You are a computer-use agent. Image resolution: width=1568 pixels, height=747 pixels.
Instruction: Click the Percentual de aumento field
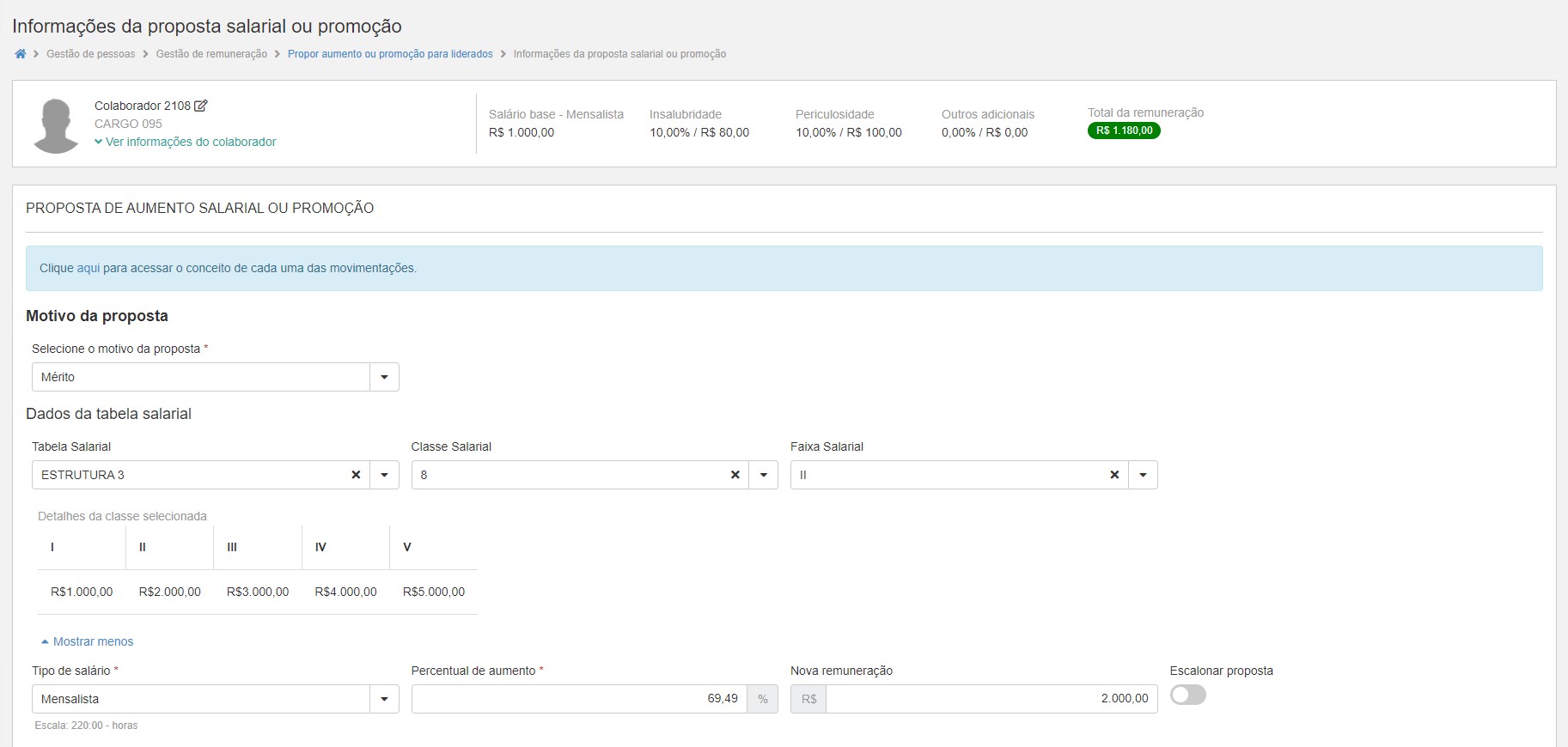[579, 699]
